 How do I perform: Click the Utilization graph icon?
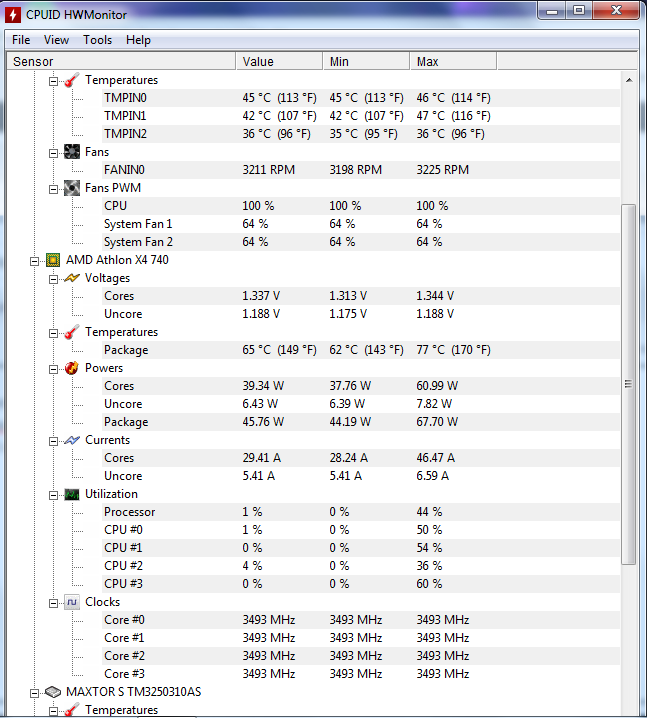pos(71,494)
